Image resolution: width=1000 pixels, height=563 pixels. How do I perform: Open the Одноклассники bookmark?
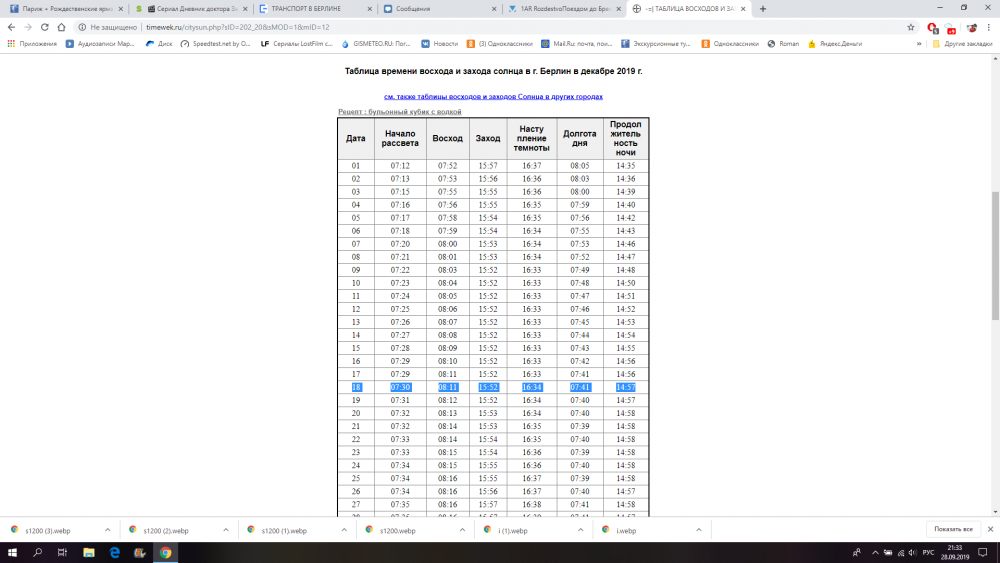[736, 44]
